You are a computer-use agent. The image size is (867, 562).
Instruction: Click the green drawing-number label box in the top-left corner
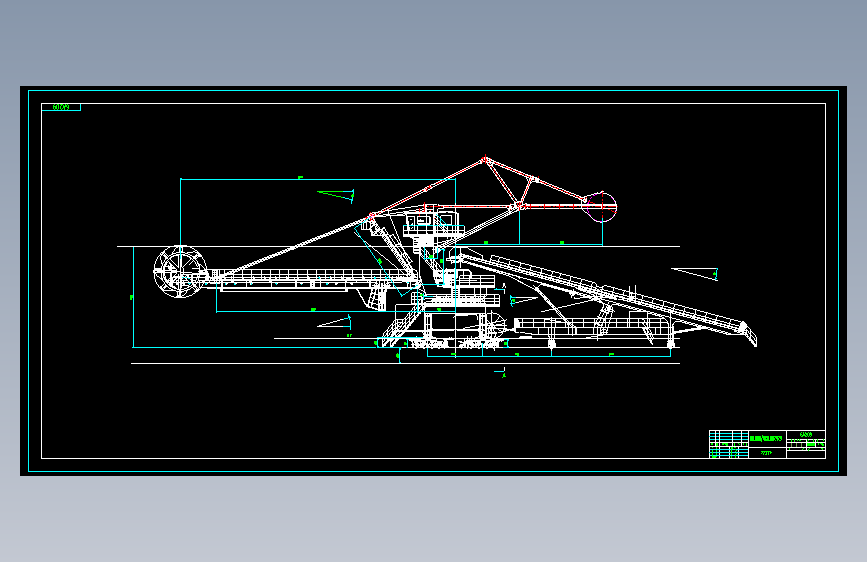pos(61,107)
